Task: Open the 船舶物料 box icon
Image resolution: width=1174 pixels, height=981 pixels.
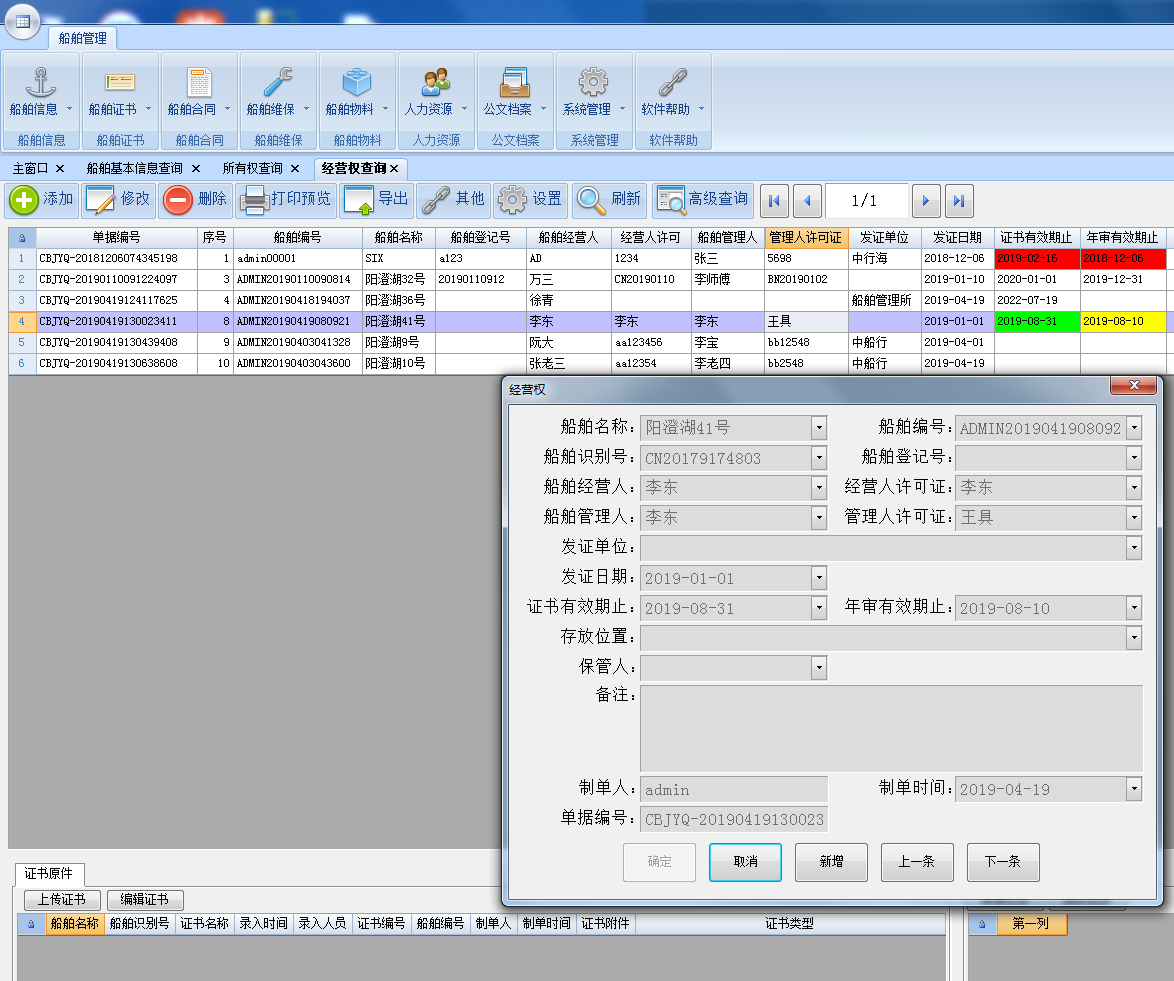Action: [357, 82]
